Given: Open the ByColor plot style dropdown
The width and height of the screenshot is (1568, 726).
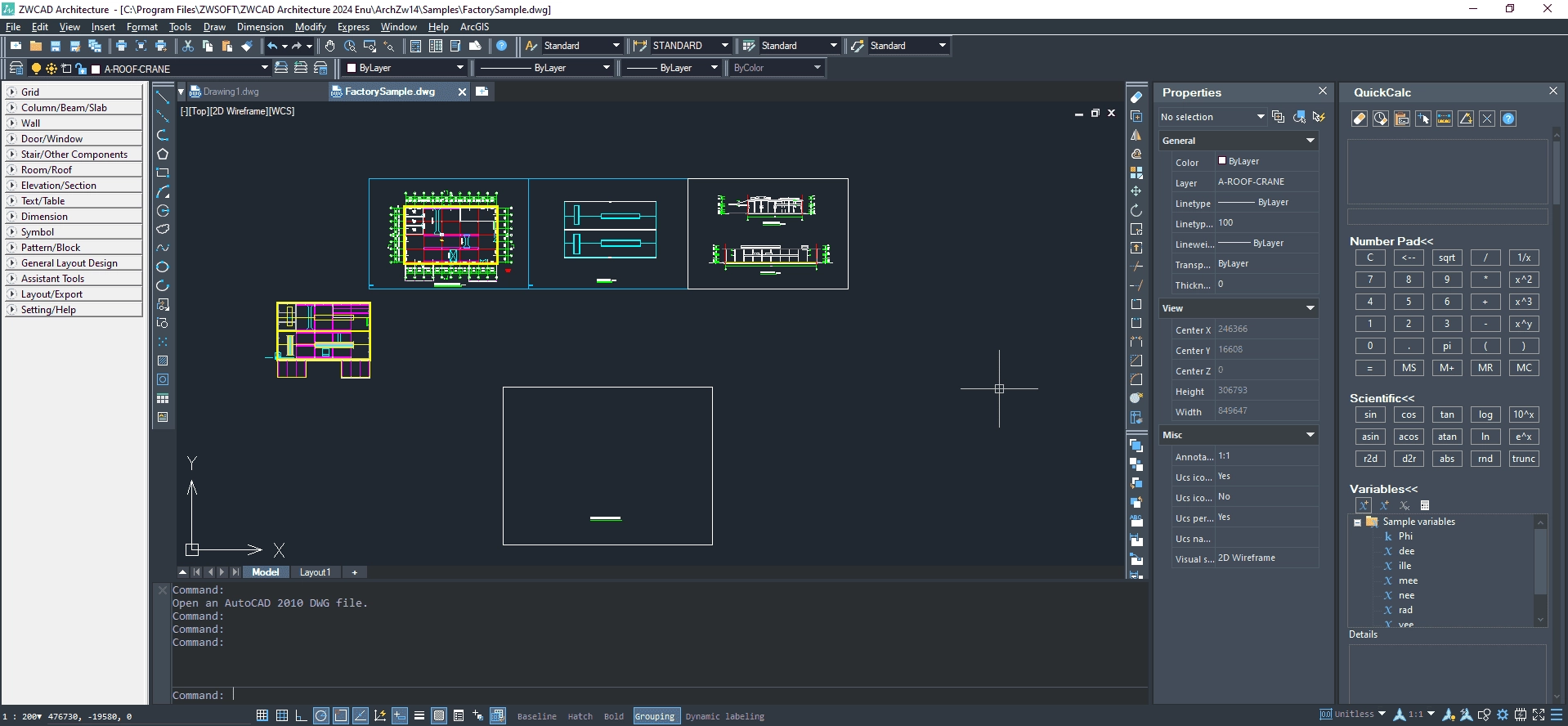Looking at the screenshot, I should coord(818,68).
